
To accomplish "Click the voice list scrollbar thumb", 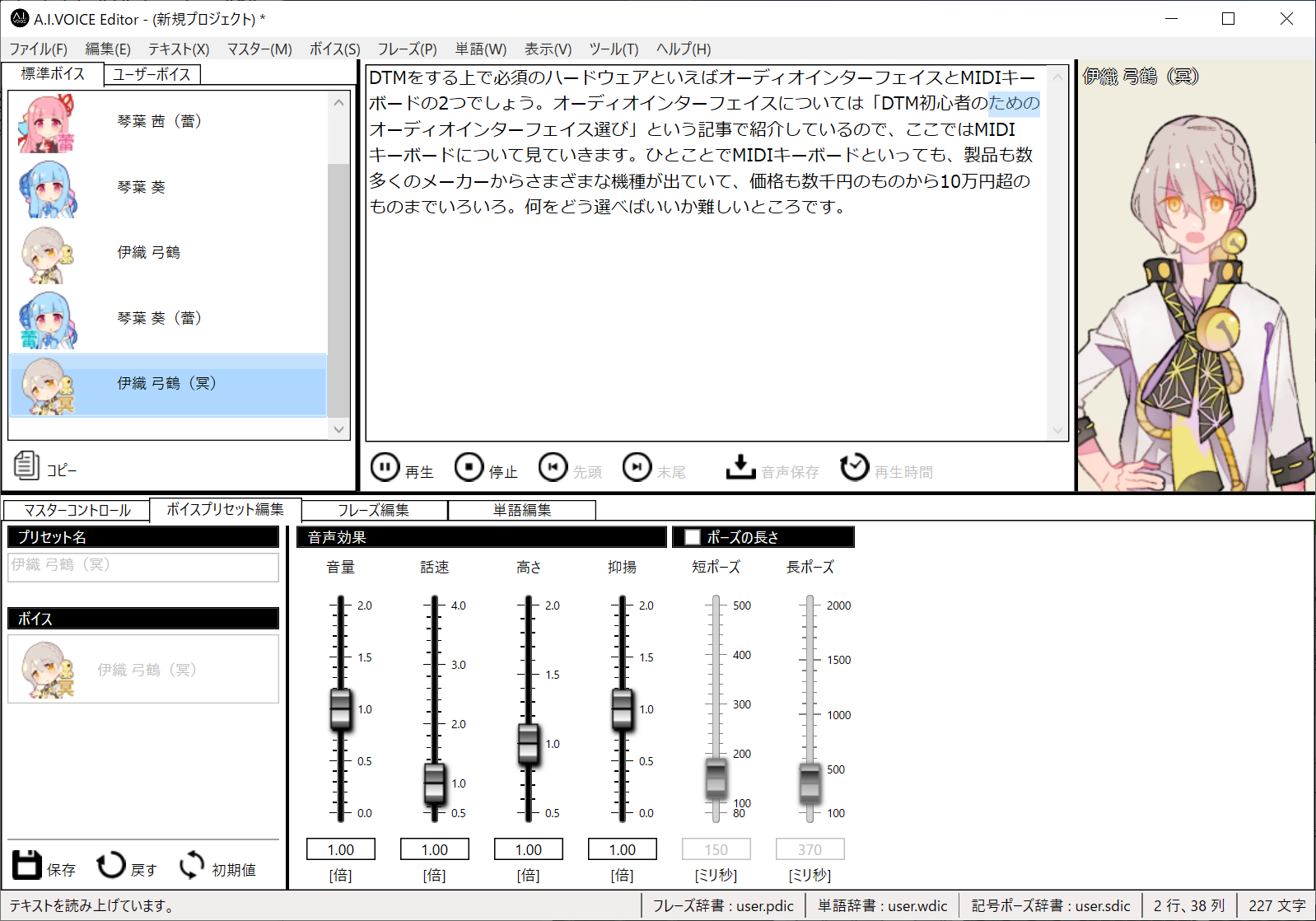I will 338,290.
